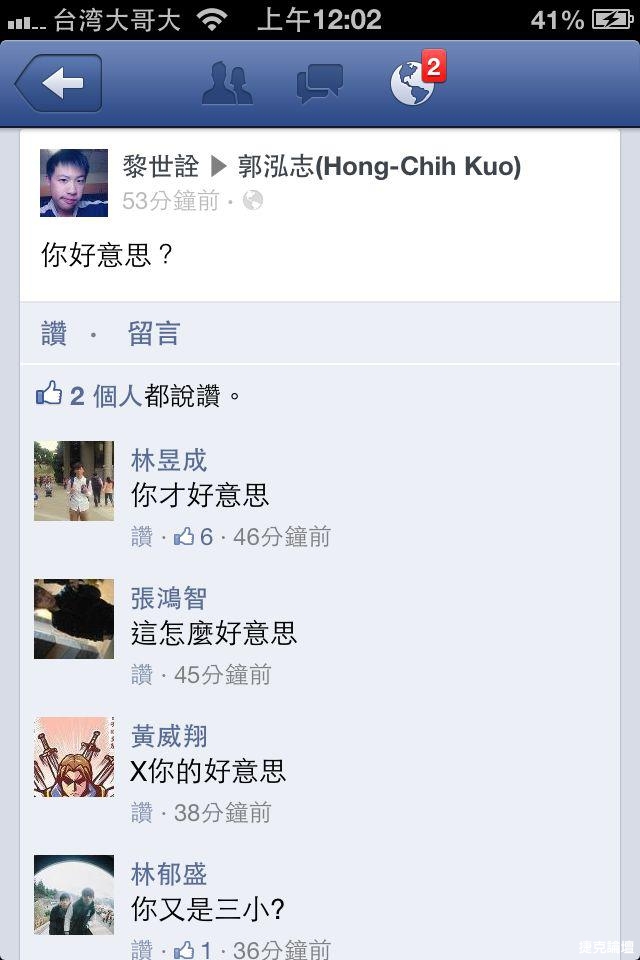
Task: Like 林昱成's comment 你才好意思
Action: pos(142,537)
